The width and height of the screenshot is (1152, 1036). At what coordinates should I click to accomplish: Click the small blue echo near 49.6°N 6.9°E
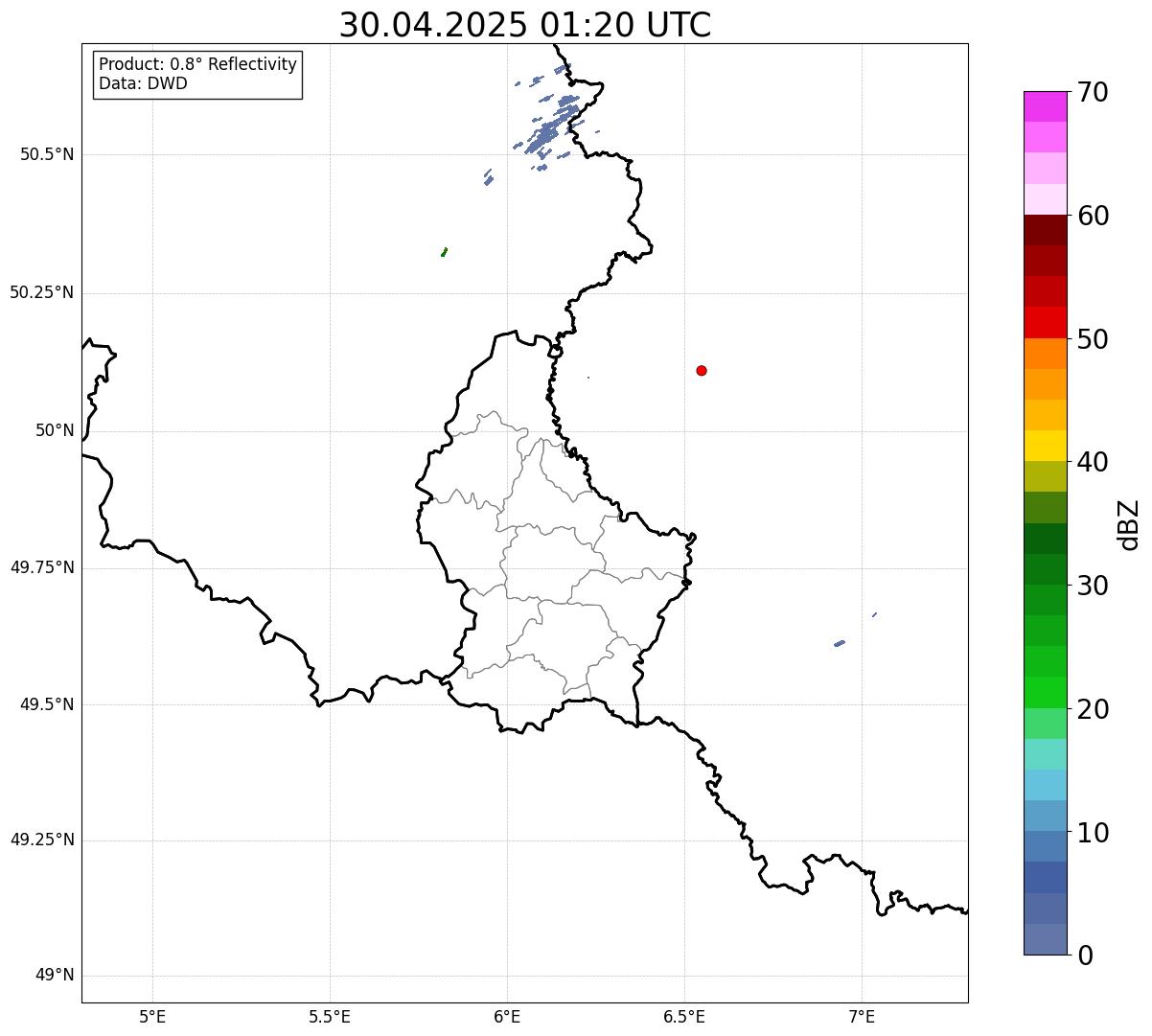pyautogui.click(x=840, y=643)
